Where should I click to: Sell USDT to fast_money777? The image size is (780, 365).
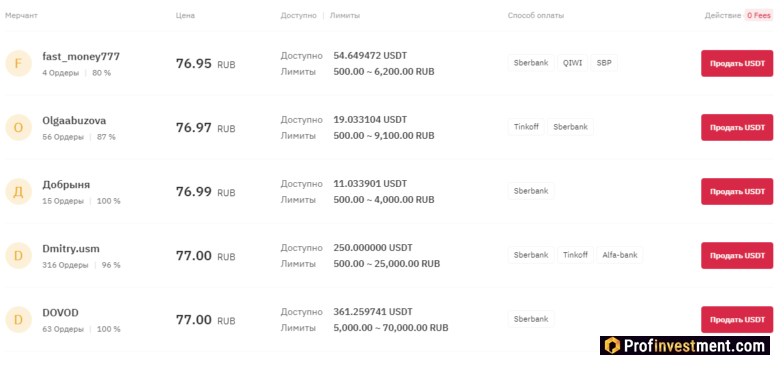pyautogui.click(x=737, y=63)
